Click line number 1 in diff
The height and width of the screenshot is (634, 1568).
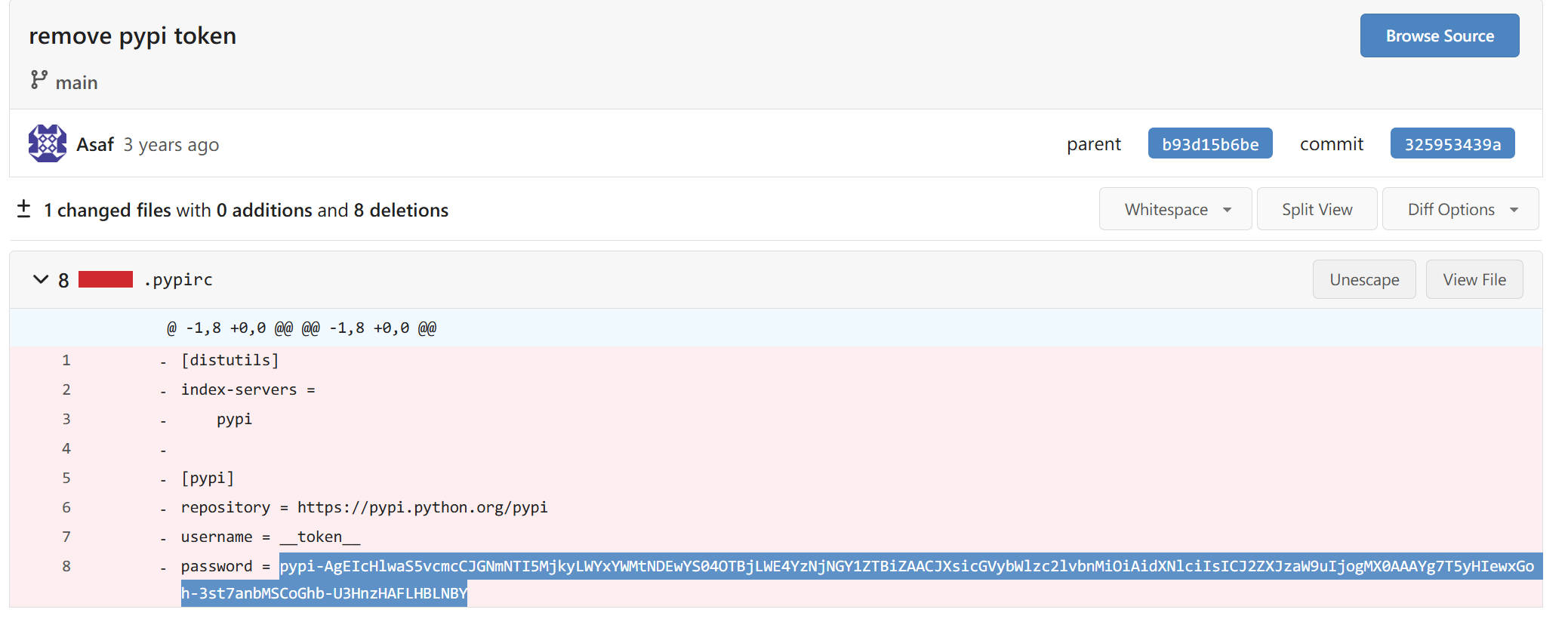point(66,360)
